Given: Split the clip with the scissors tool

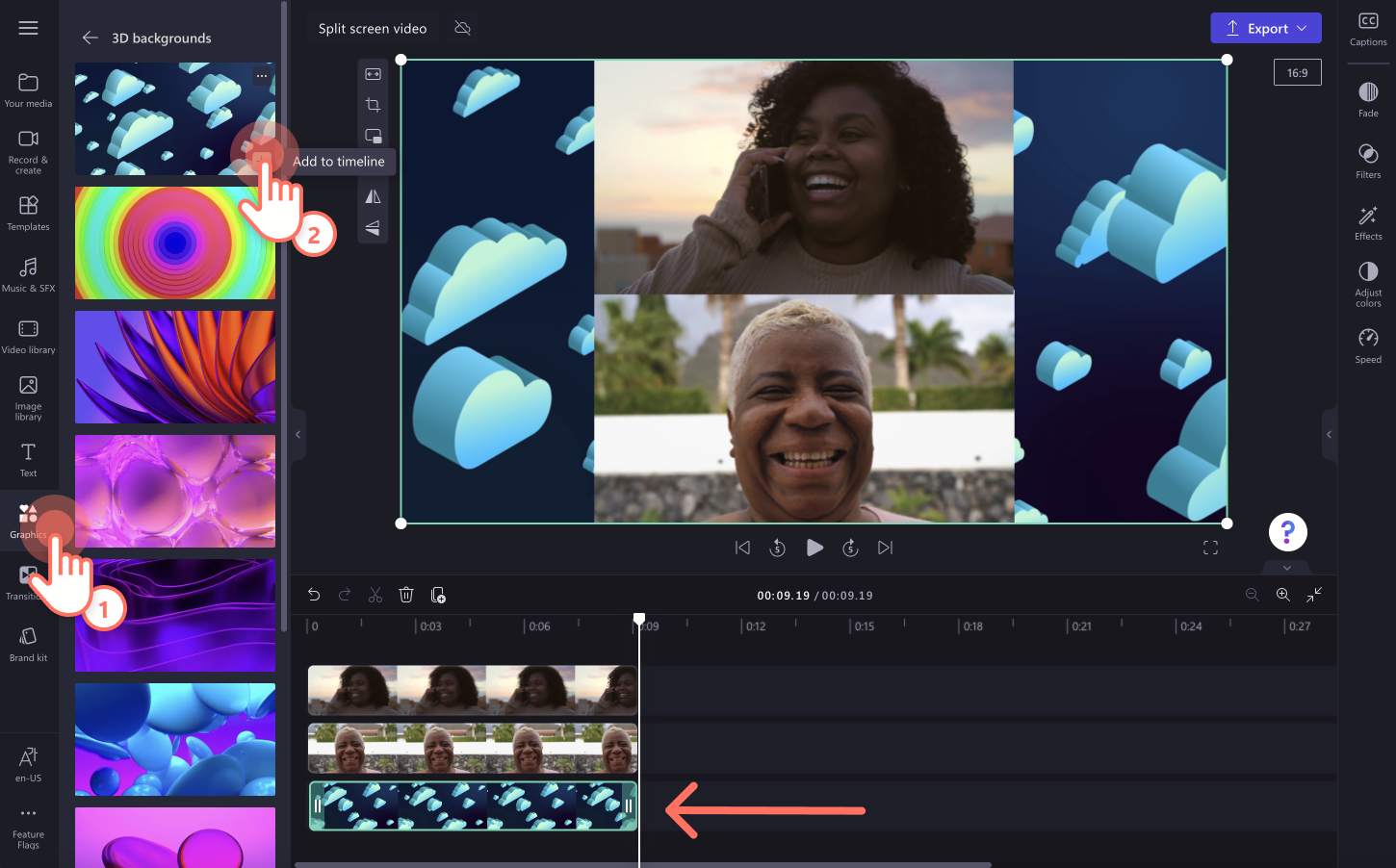Looking at the screenshot, I should [x=375, y=594].
